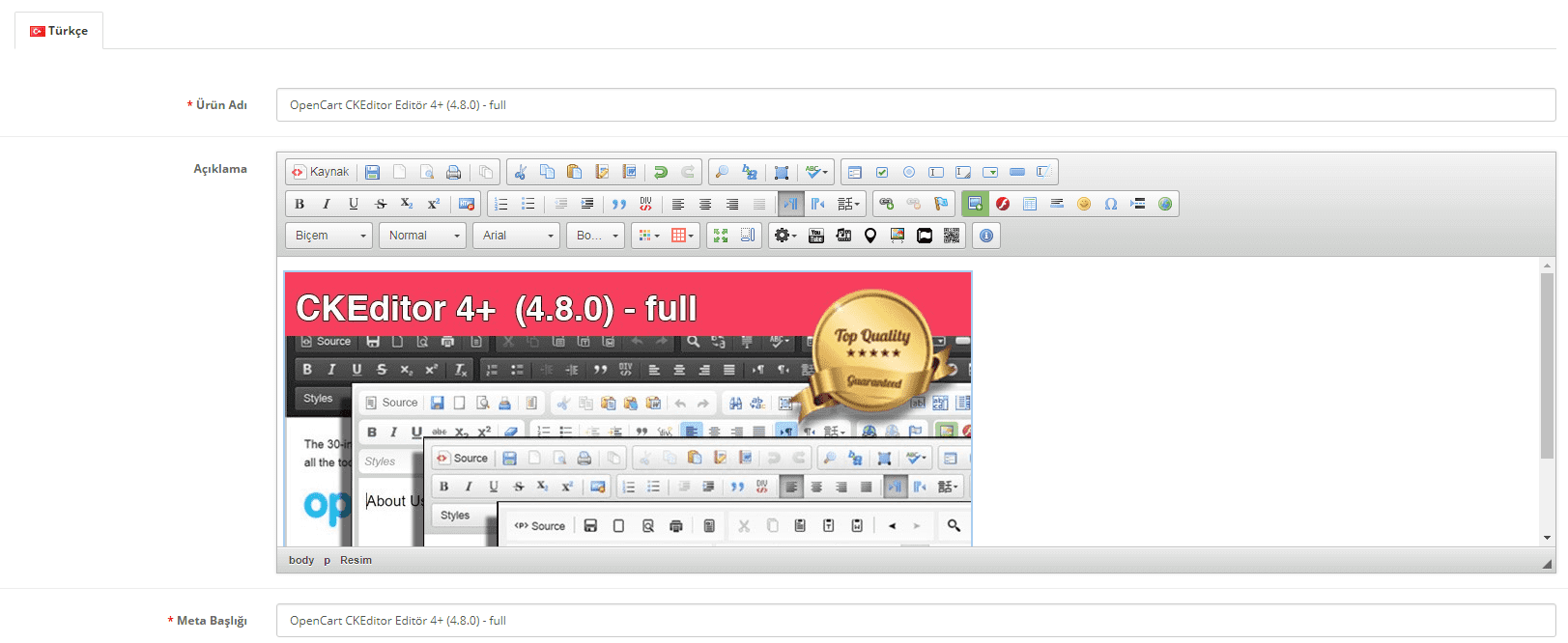The image size is (1568, 643).
Task: Click the Cut scissors icon
Action: pyautogui.click(x=520, y=172)
